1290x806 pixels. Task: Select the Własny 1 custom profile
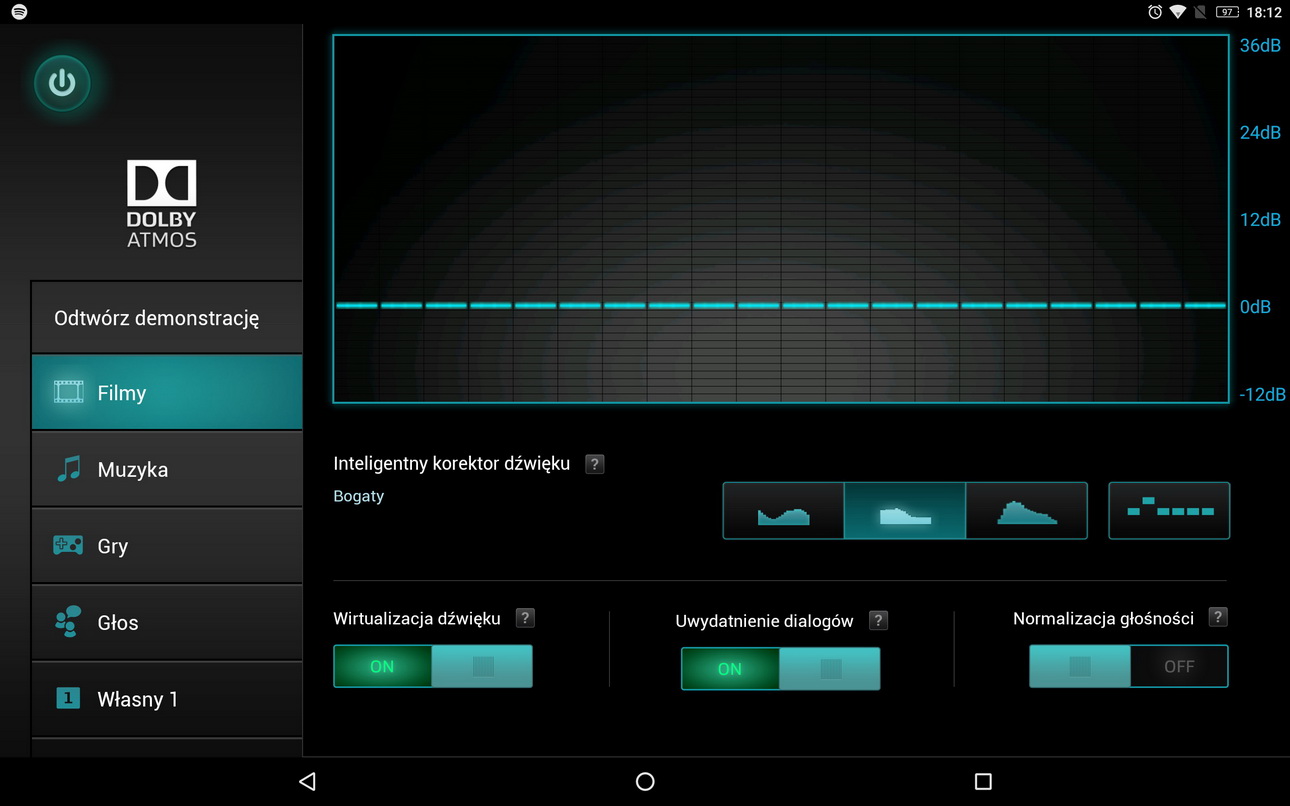tap(167, 699)
